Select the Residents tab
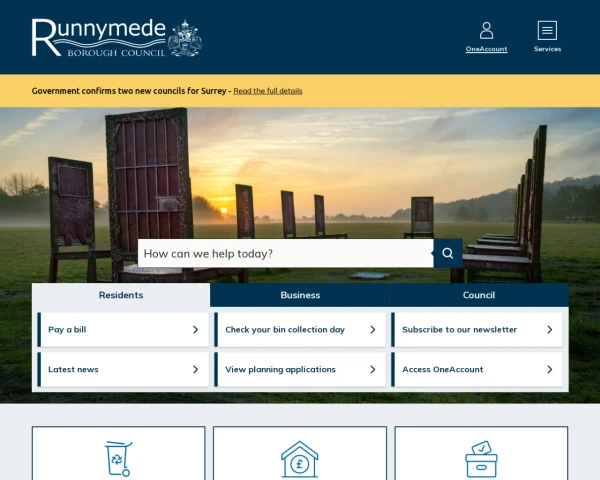Viewport: 600px width, 480px height. pos(121,295)
